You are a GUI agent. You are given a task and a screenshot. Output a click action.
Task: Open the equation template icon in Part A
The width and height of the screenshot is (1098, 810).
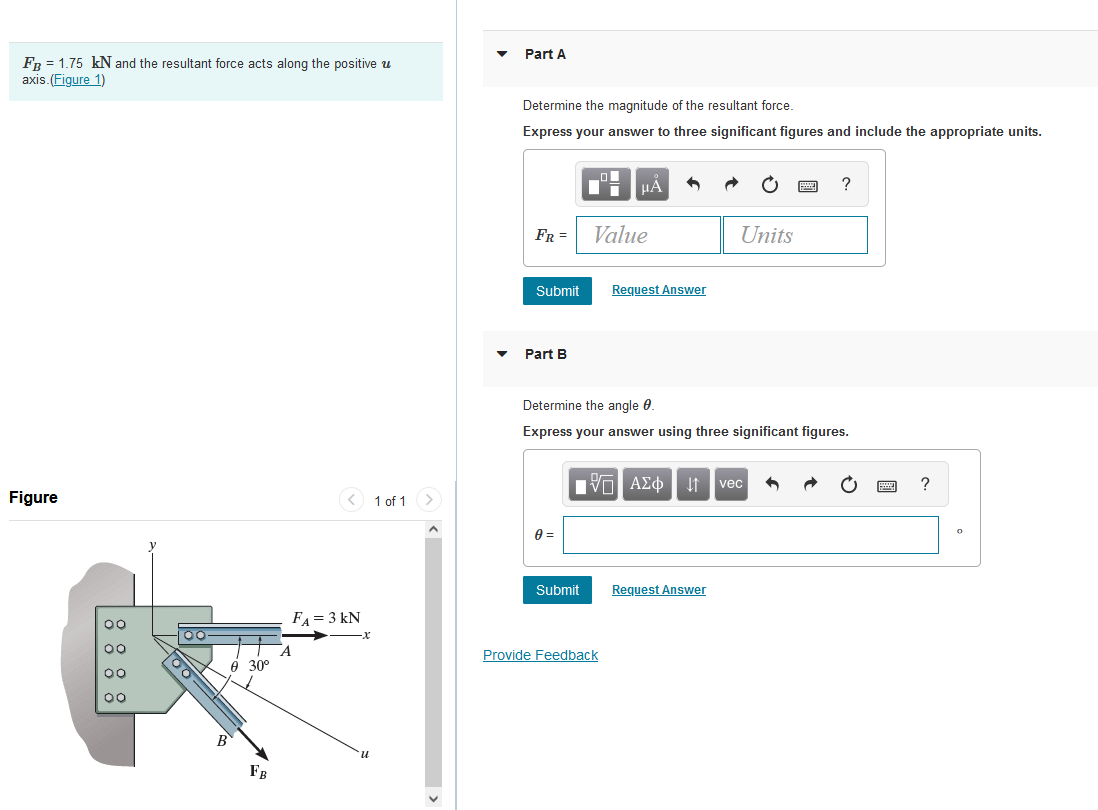coord(605,184)
